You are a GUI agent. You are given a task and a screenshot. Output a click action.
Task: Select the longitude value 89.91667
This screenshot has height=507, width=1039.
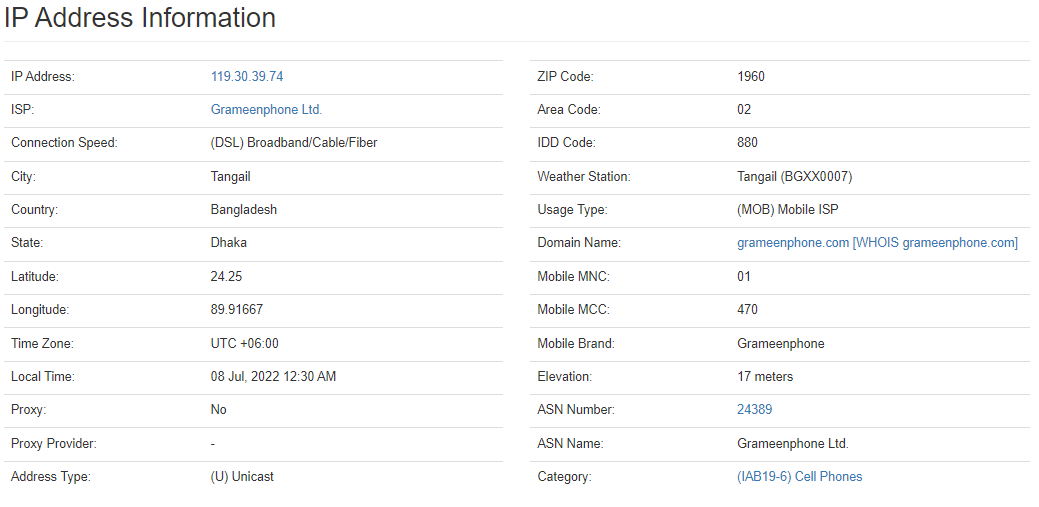pyautogui.click(x=236, y=310)
